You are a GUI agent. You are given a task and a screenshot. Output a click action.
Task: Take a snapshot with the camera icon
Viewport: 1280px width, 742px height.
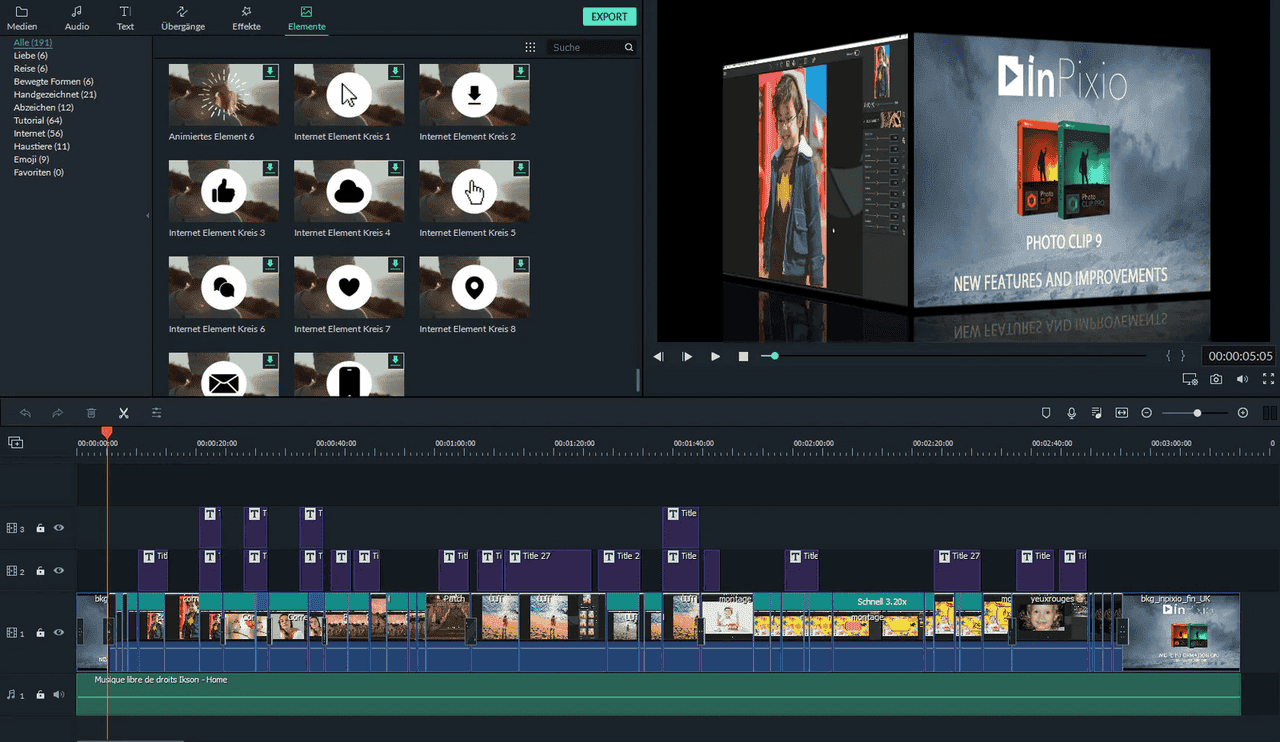[x=1216, y=380]
